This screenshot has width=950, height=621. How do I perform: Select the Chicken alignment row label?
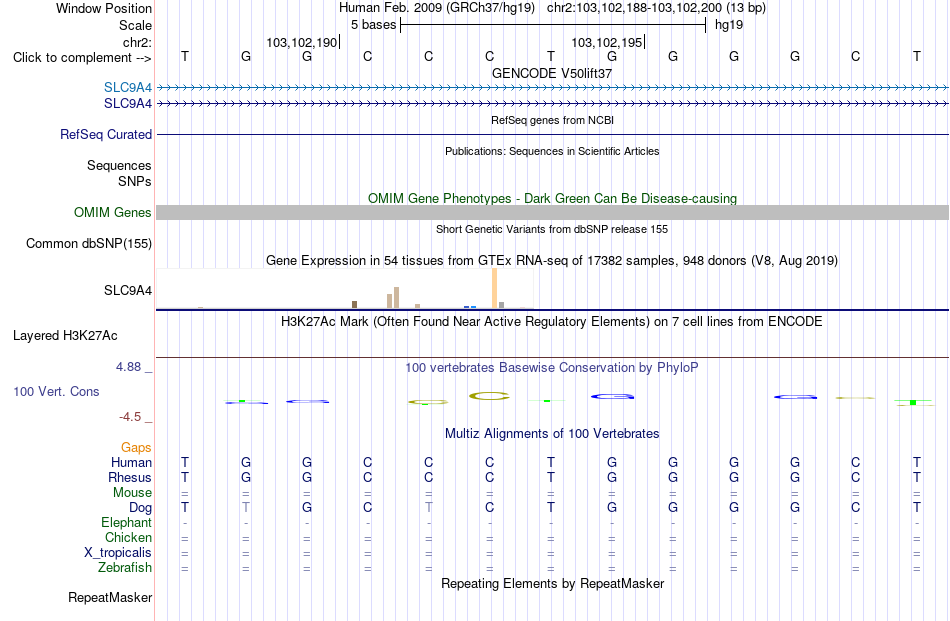coord(128,537)
